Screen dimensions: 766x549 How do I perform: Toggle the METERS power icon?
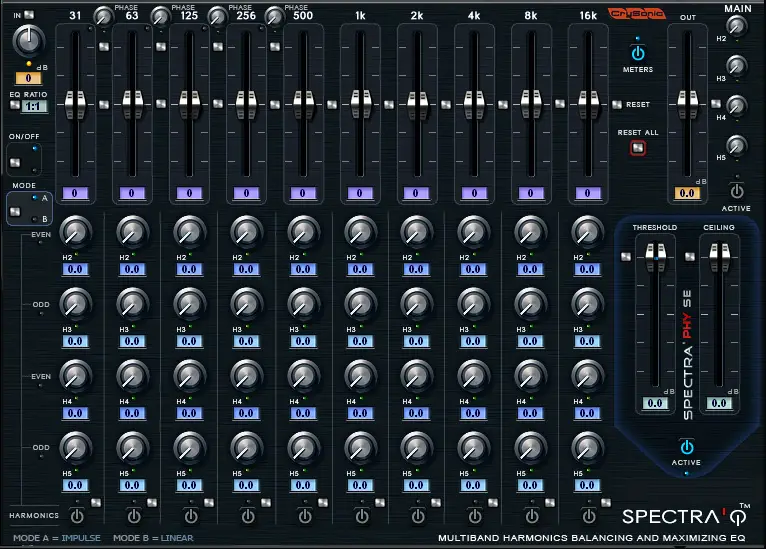point(638,53)
